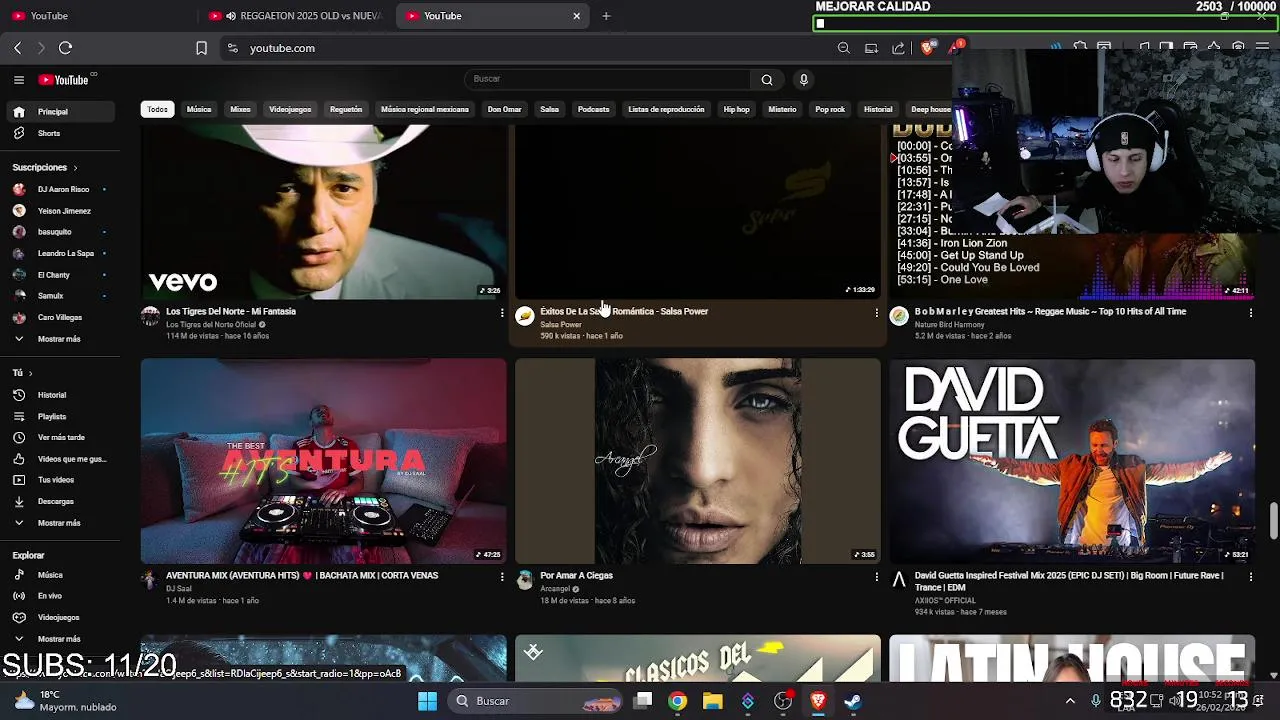The image size is (1280, 720).
Task: Switch to REGGAETON 2025 browser tab
Action: click(x=295, y=16)
